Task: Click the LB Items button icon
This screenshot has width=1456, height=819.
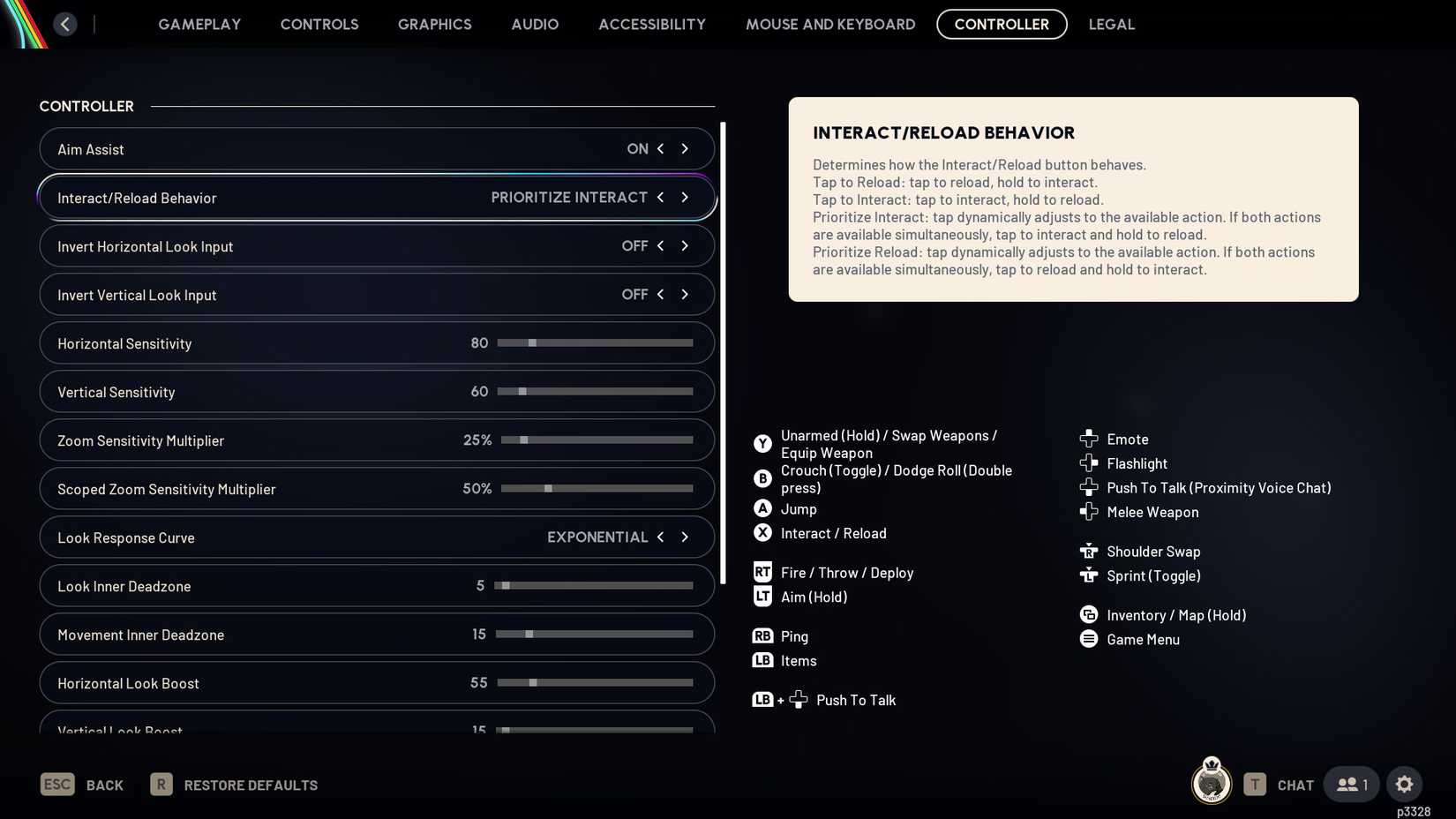Action: click(x=762, y=660)
